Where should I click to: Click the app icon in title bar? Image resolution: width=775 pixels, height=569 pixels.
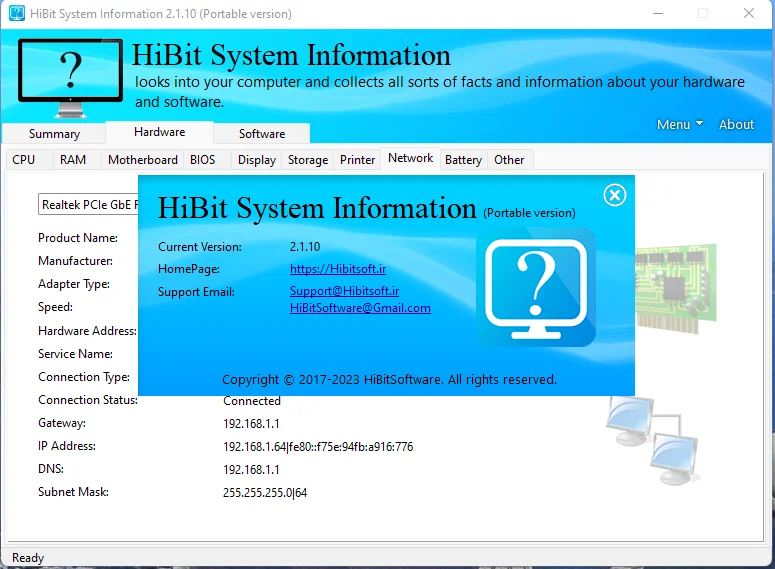[16, 13]
